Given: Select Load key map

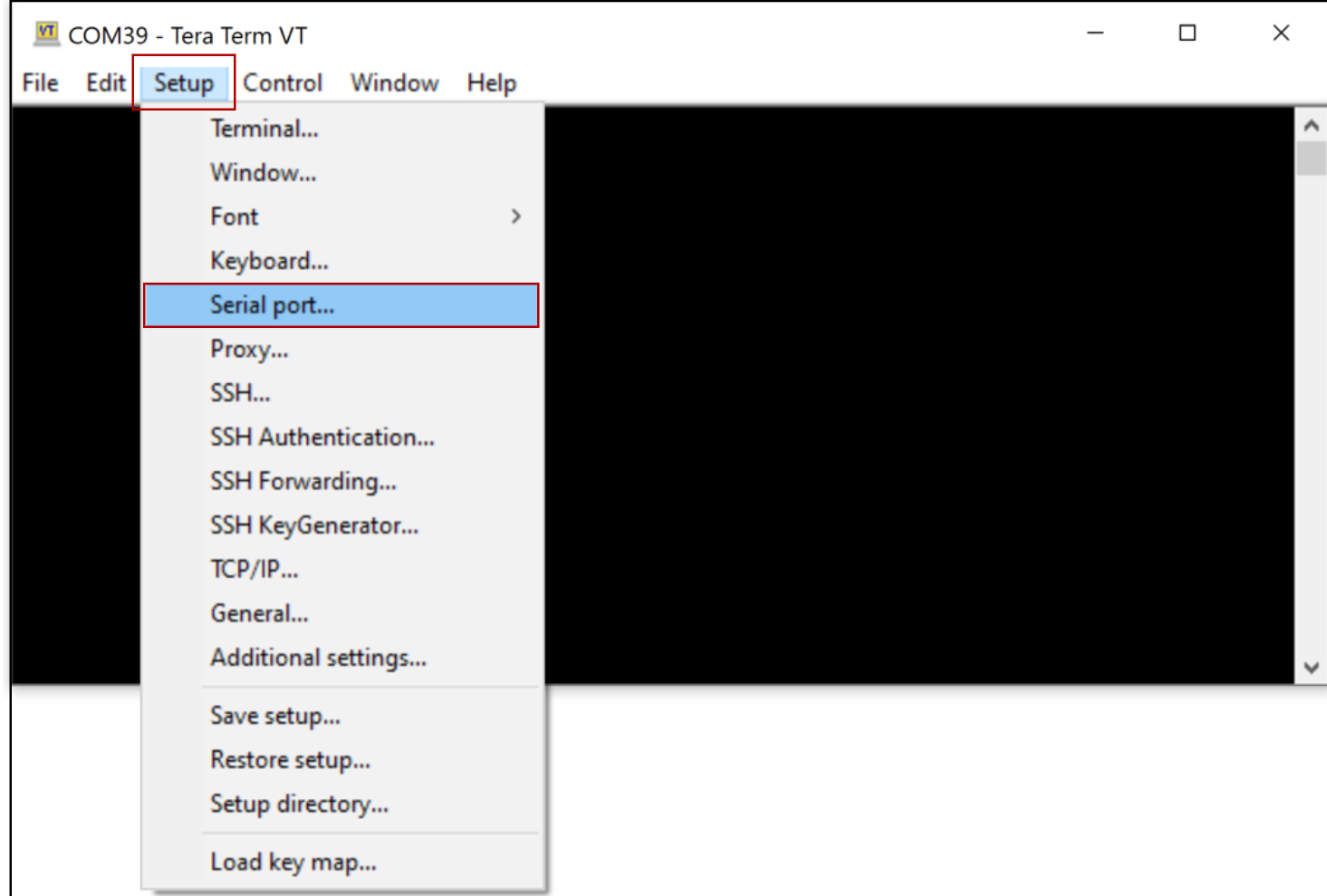Looking at the screenshot, I should pos(293,862).
